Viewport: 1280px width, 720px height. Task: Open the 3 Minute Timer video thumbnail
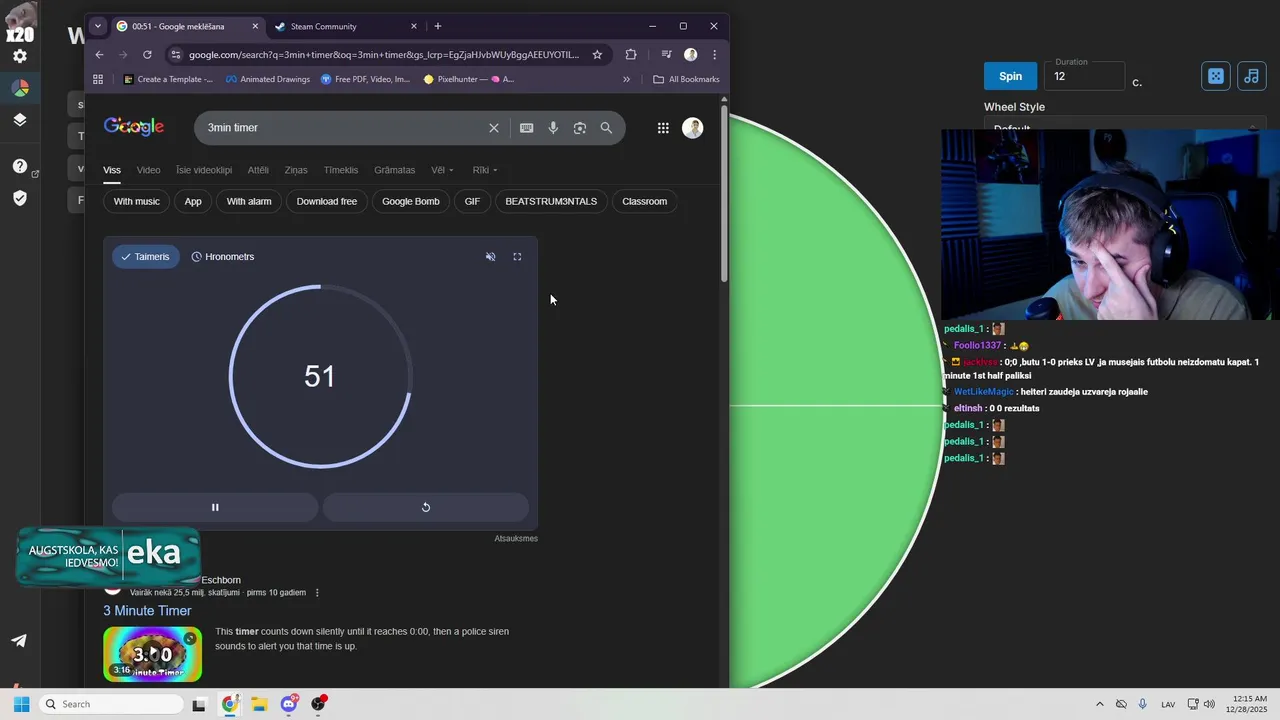(152, 654)
